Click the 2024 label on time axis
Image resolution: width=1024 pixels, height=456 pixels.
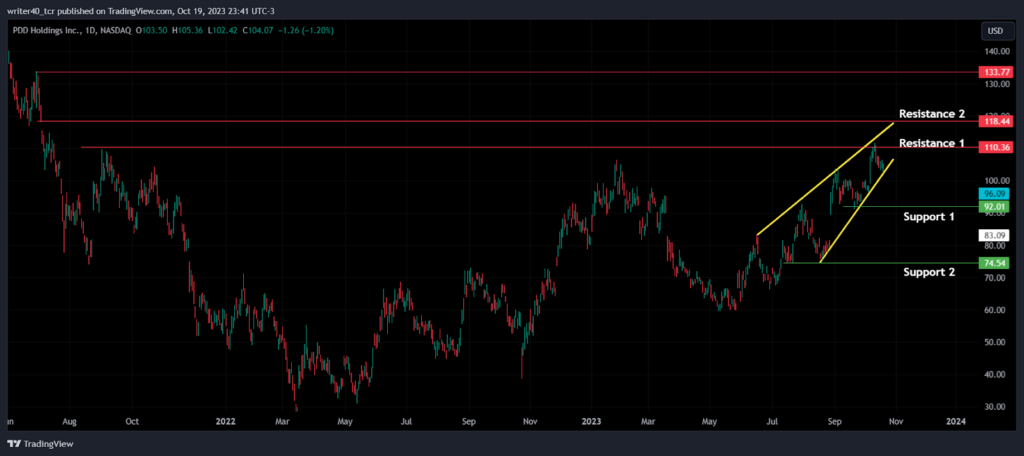tap(956, 421)
